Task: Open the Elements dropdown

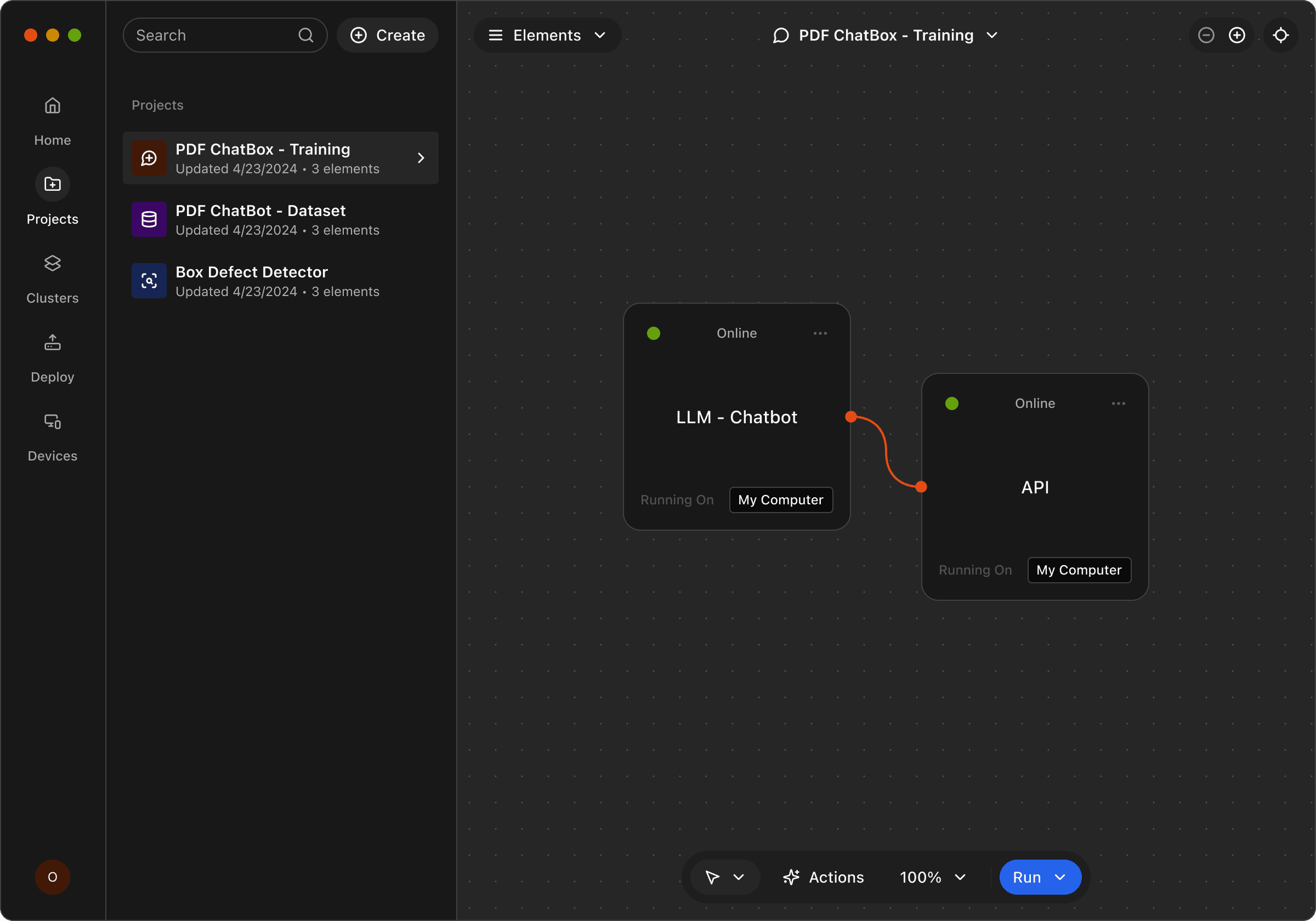Action: click(547, 35)
